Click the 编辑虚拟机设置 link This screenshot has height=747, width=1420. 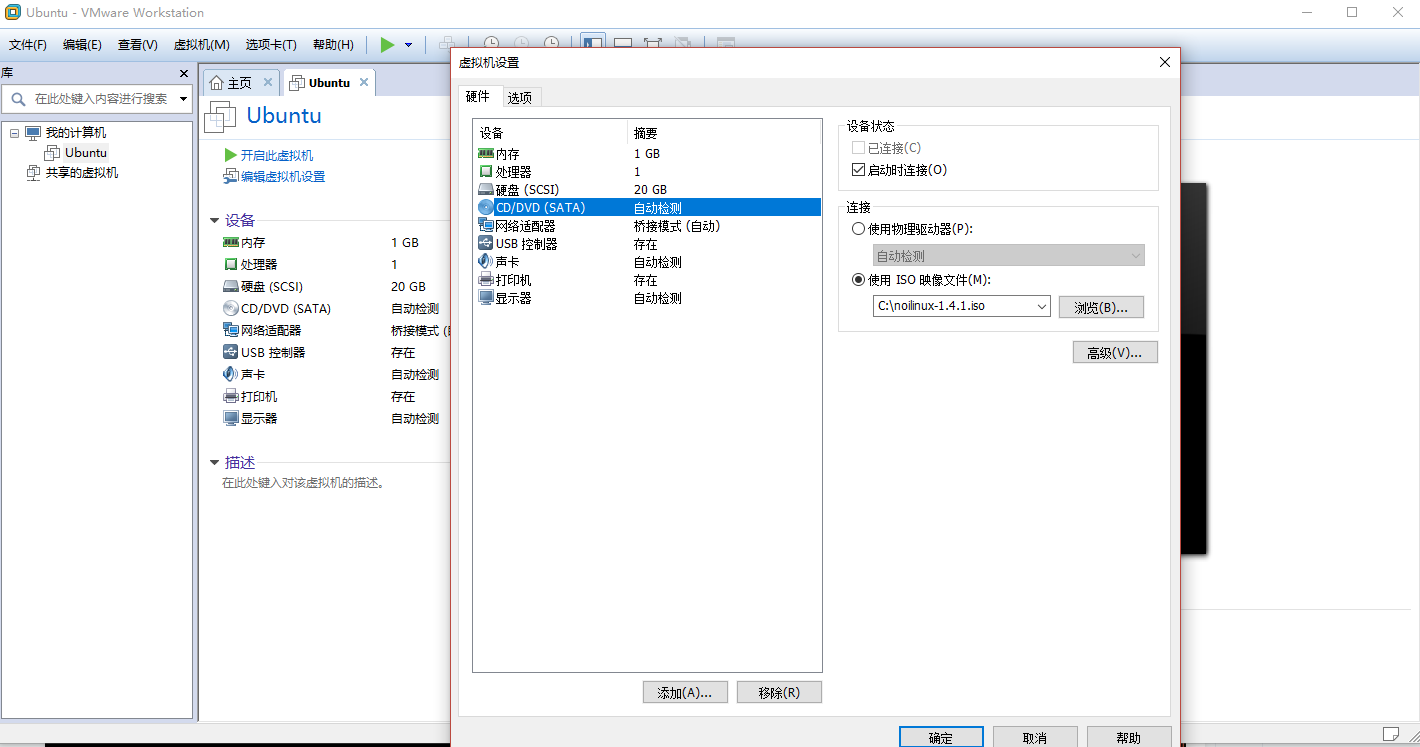[283, 177]
